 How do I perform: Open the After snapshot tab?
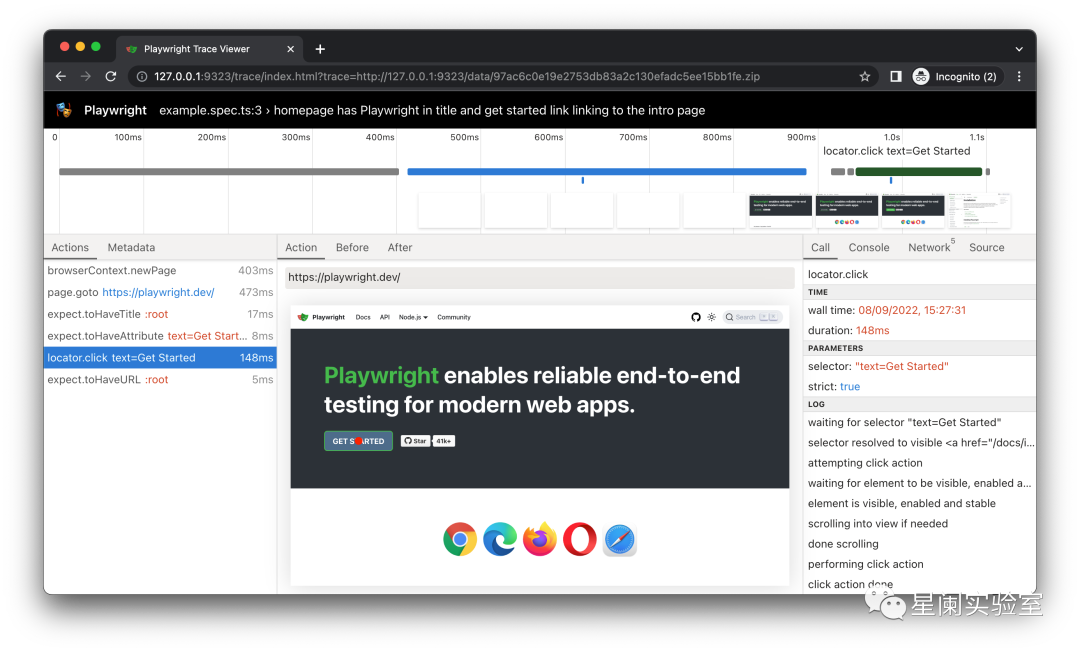[x=399, y=247]
